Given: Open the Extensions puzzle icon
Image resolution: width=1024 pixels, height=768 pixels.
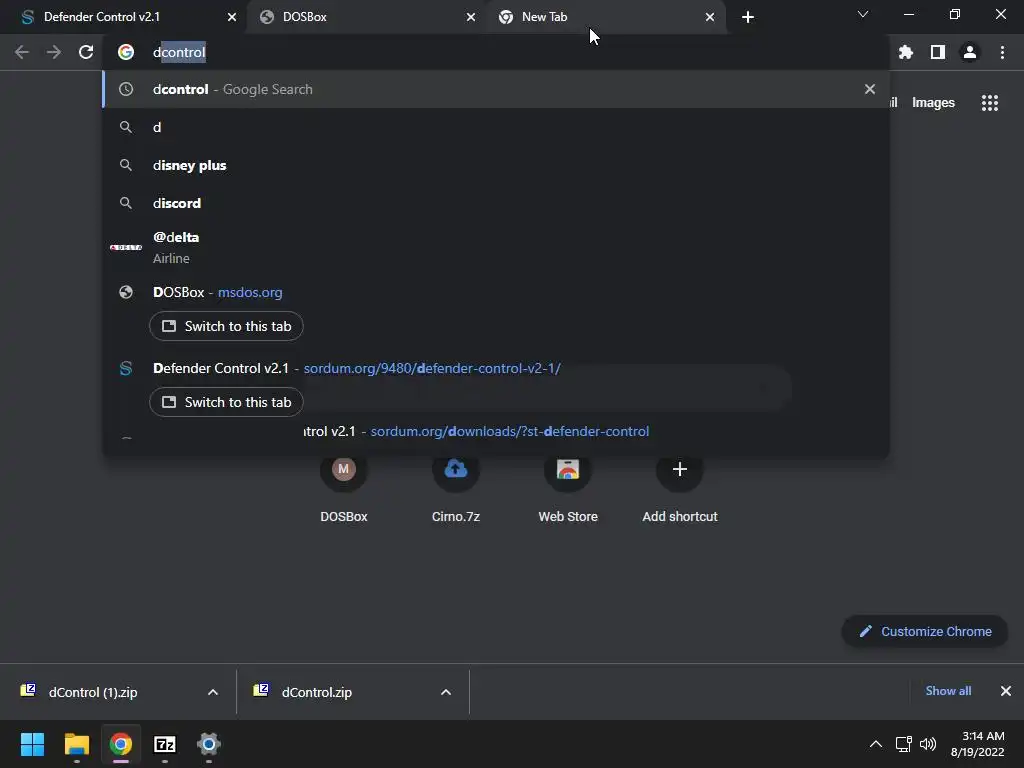Looking at the screenshot, I should [x=905, y=52].
